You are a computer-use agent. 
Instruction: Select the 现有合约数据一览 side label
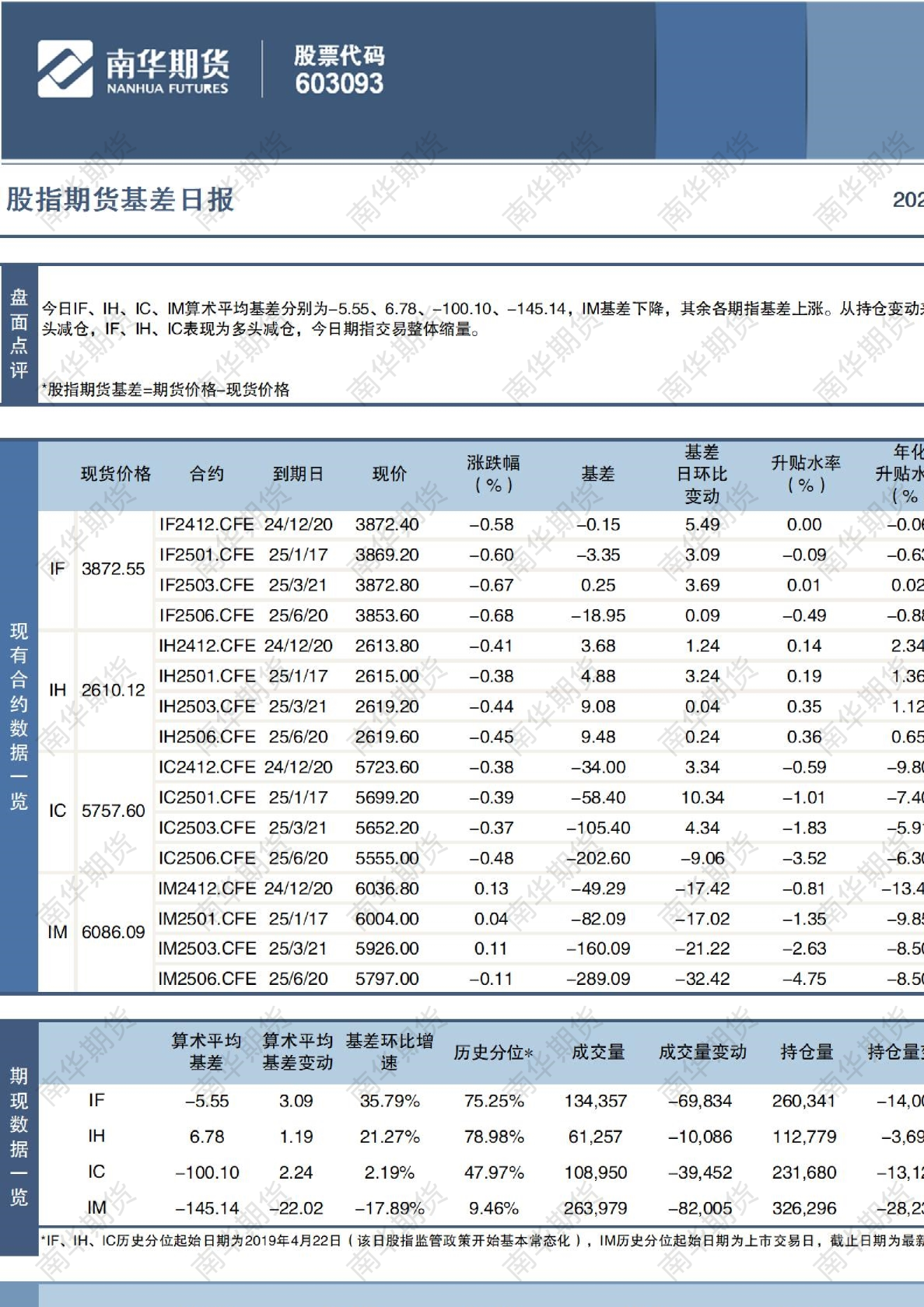[x=19, y=716]
